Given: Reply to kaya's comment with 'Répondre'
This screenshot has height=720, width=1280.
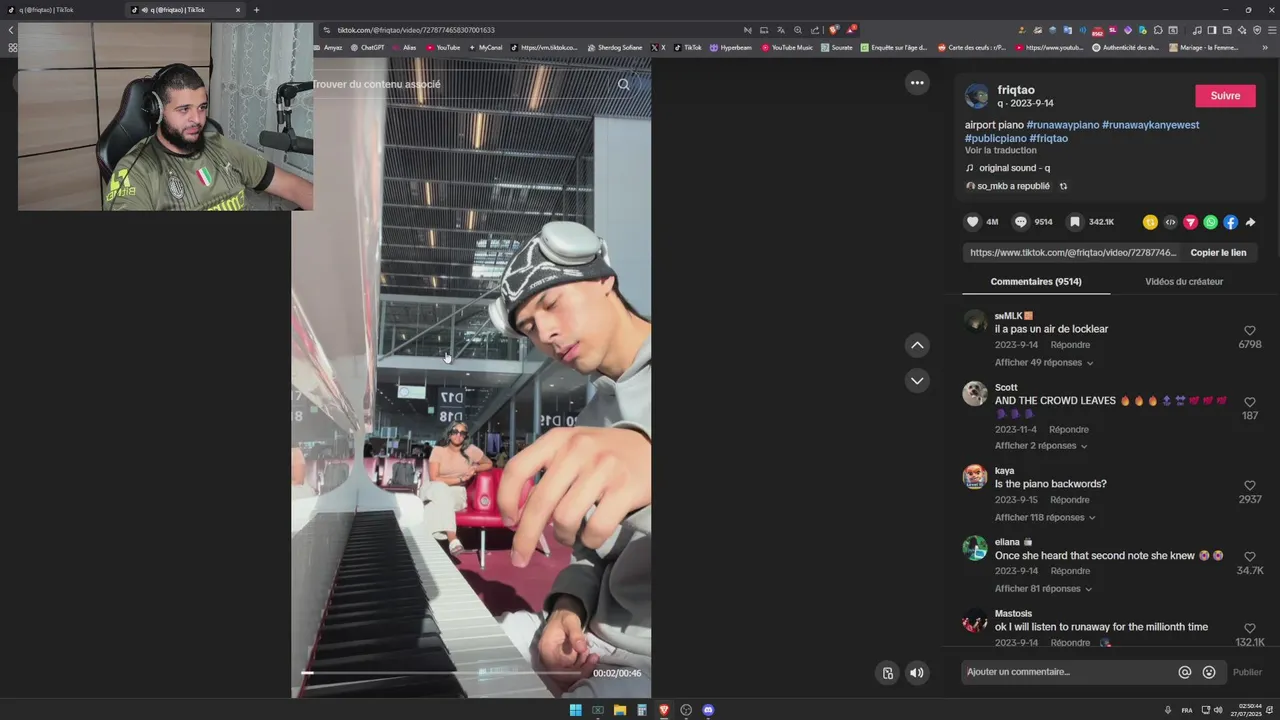Looking at the screenshot, I should coord(1069,500).
